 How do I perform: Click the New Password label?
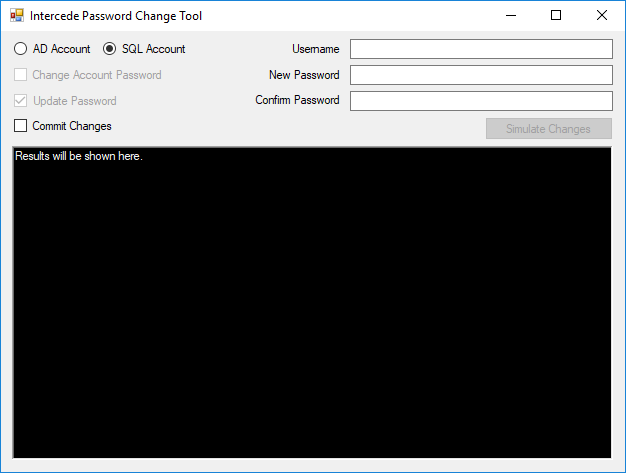click(304, 75)
